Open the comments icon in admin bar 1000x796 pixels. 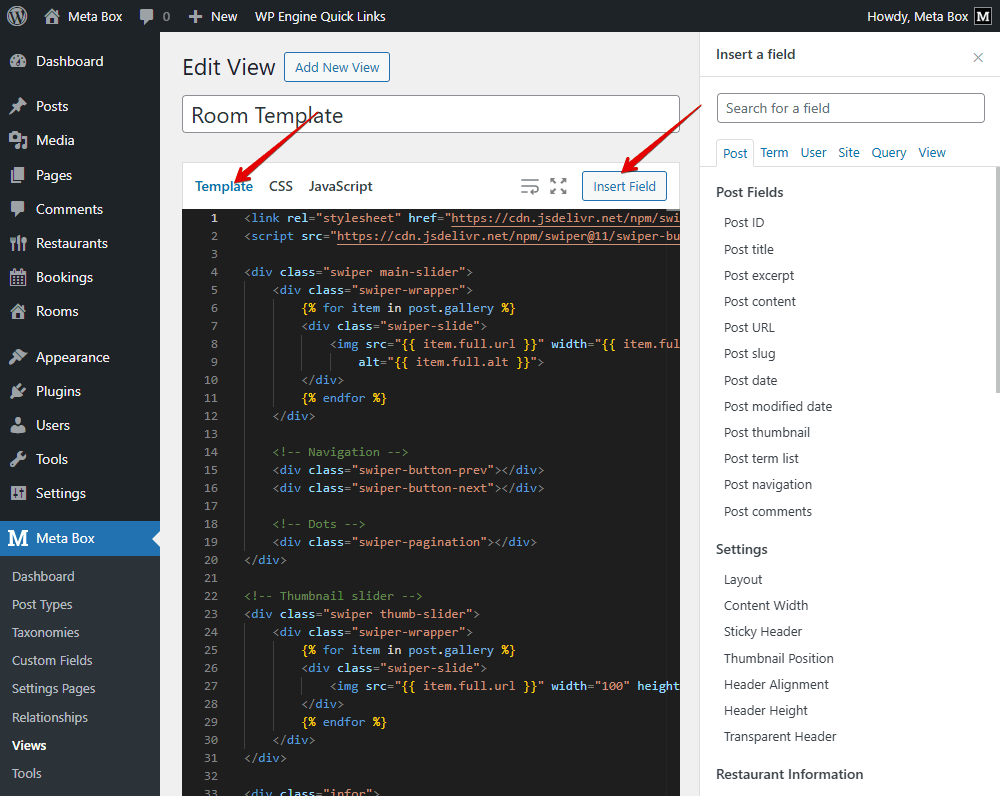[x=146, y=16]
